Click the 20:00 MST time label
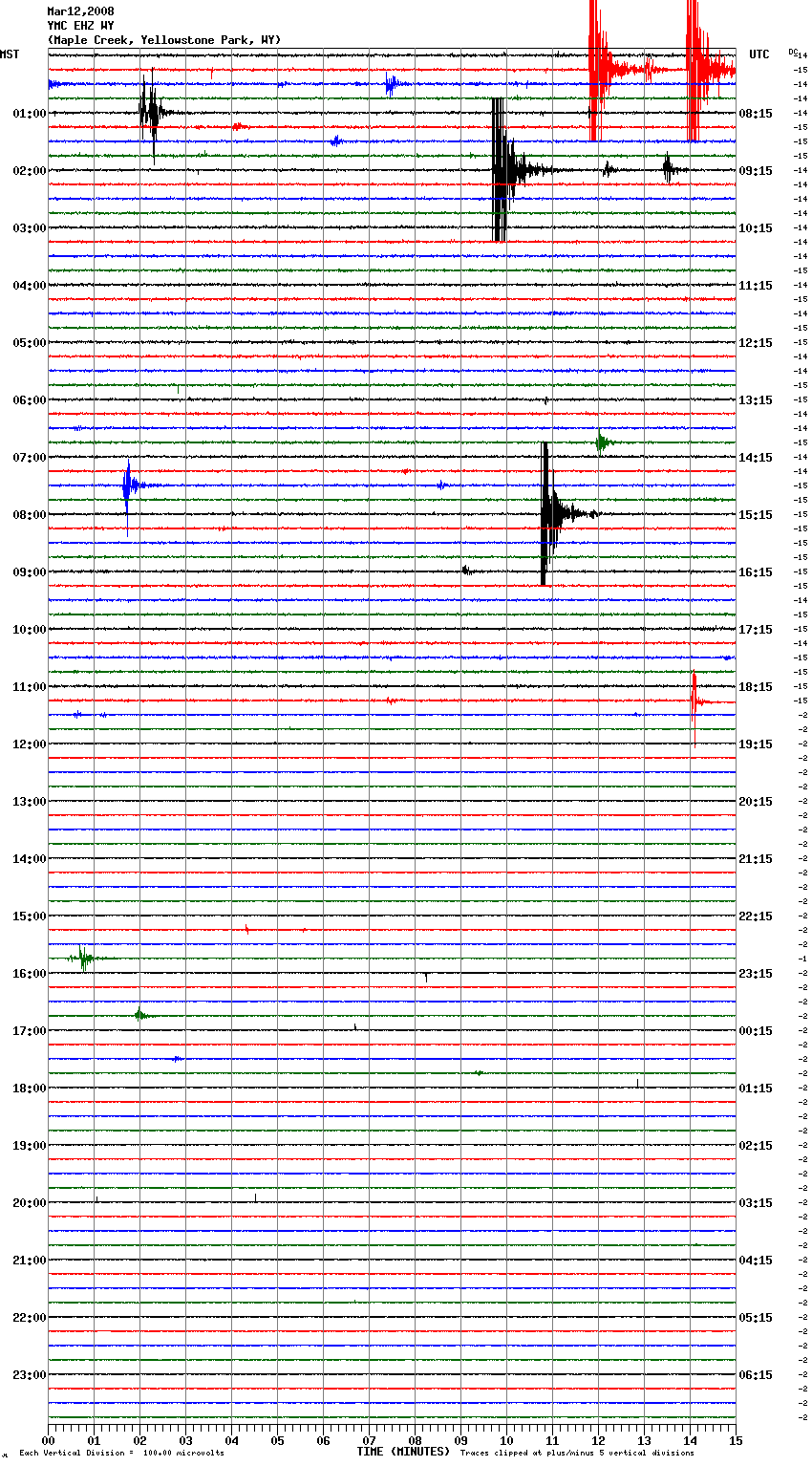Image resolution: width=812 pixels, height=1466 pixels. pos(29,1203)
